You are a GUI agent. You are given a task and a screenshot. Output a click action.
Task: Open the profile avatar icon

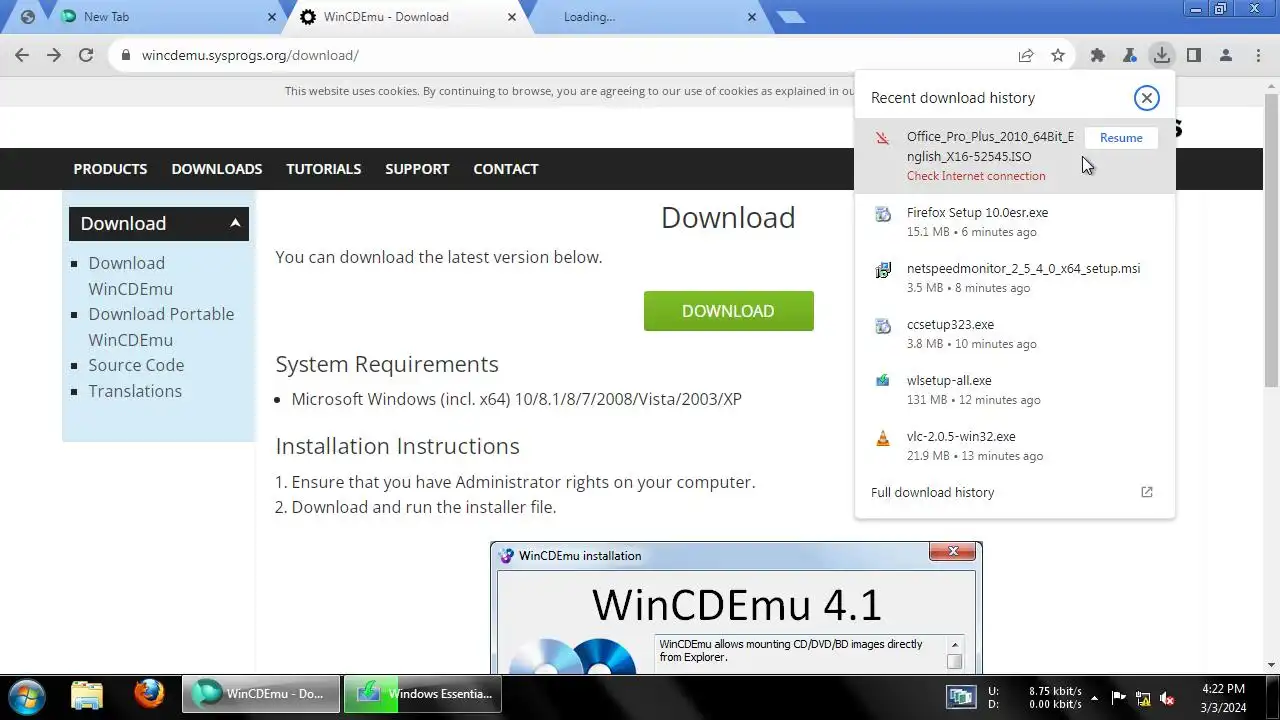pos(1226,55)
